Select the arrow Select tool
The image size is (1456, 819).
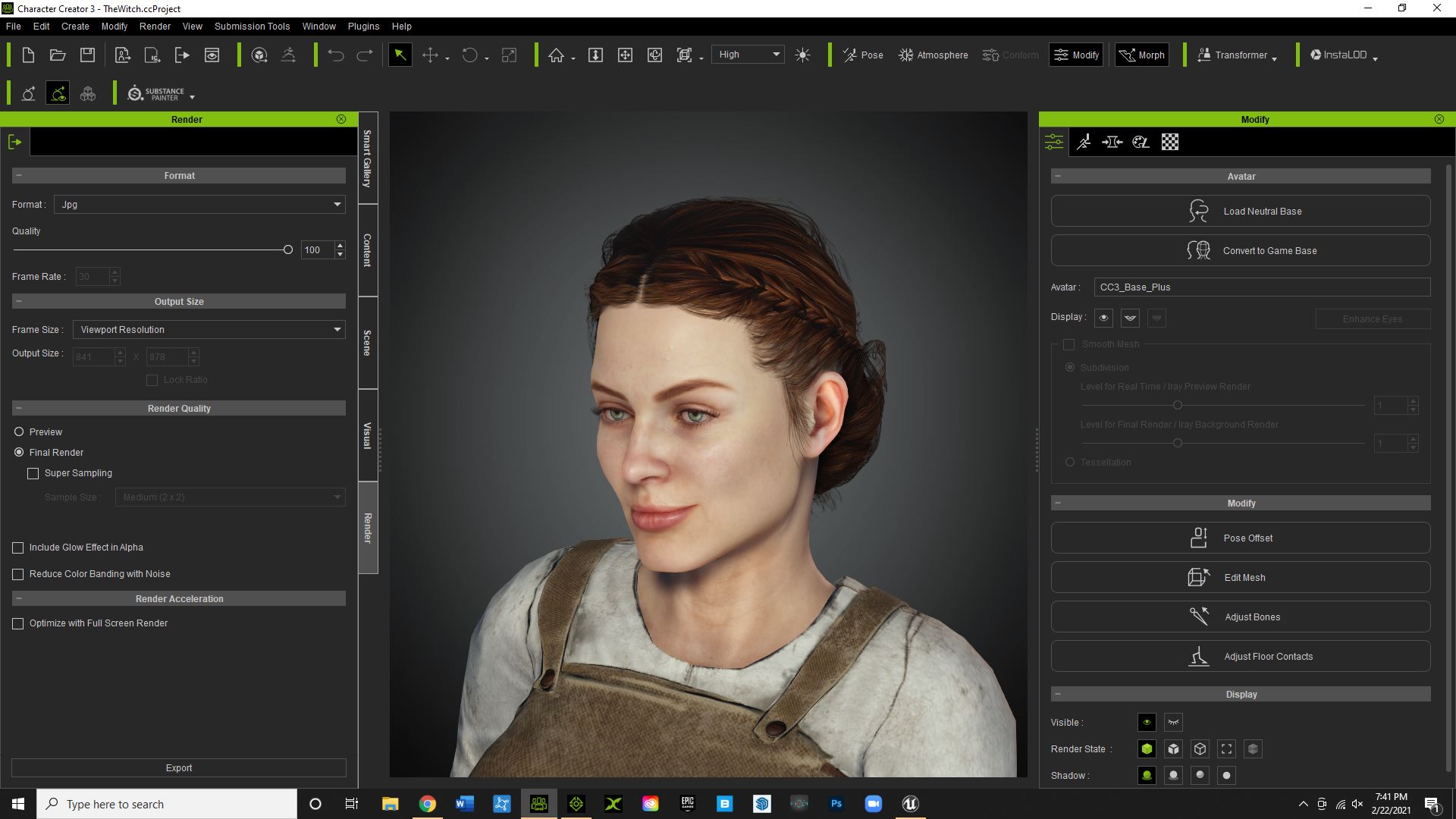[400, 55]
